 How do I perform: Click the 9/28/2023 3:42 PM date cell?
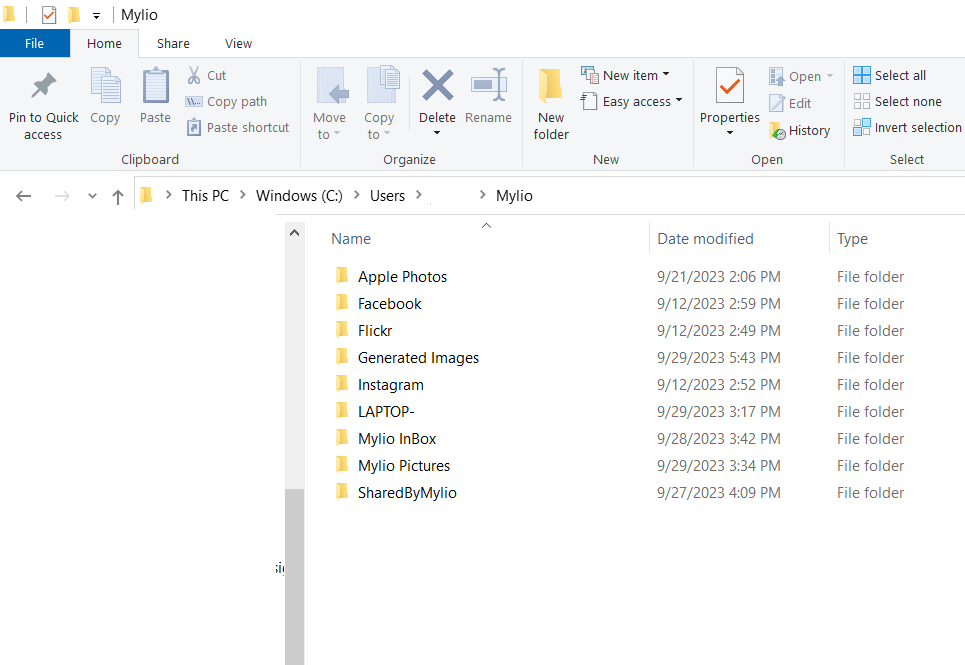point(718,439)
